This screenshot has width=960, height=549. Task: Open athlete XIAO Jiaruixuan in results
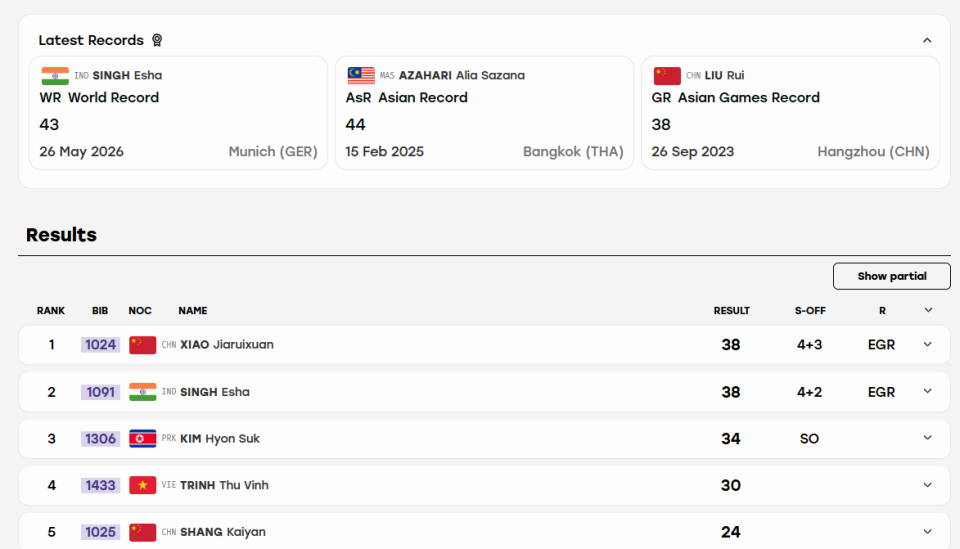227,345
